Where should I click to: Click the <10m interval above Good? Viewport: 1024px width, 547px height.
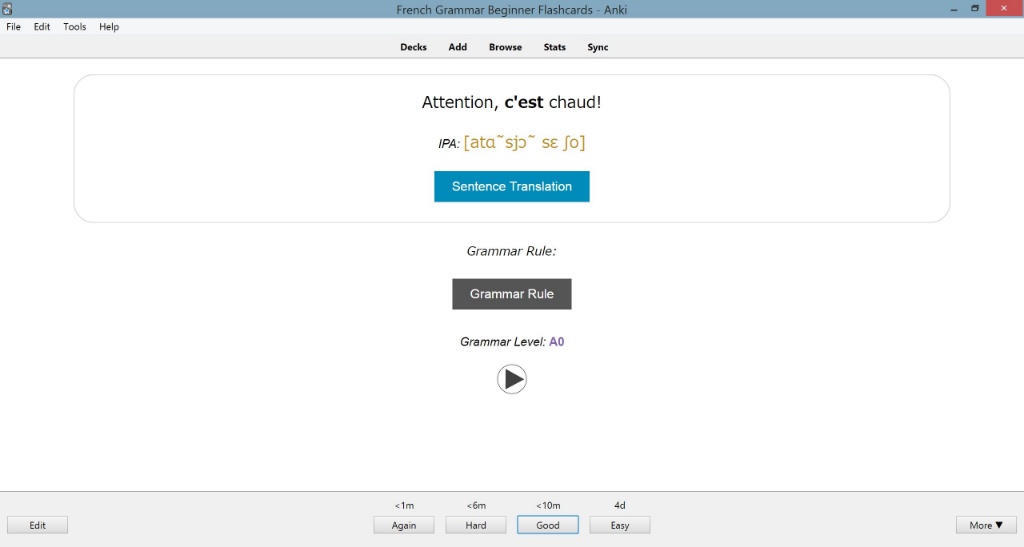[548, 505]
